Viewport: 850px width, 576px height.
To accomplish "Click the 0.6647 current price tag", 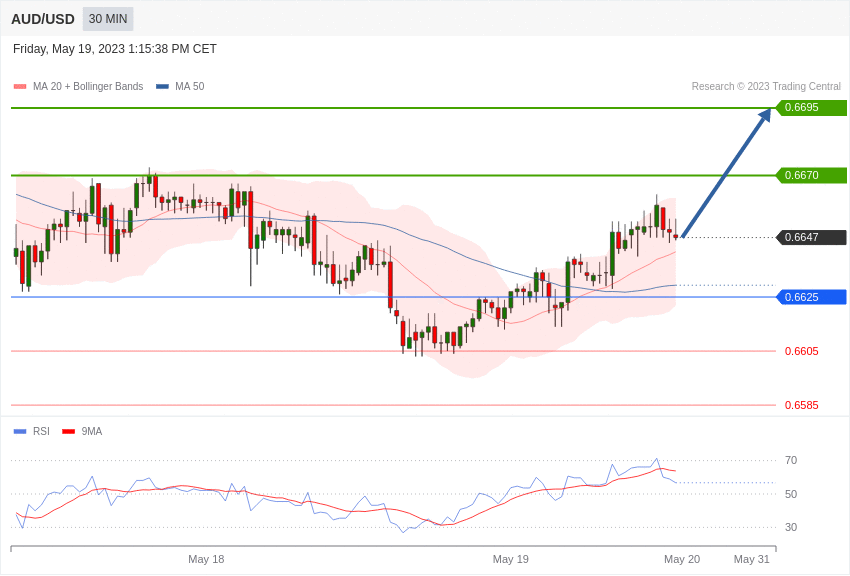I will pyautogui.click(x=811, y=237).
